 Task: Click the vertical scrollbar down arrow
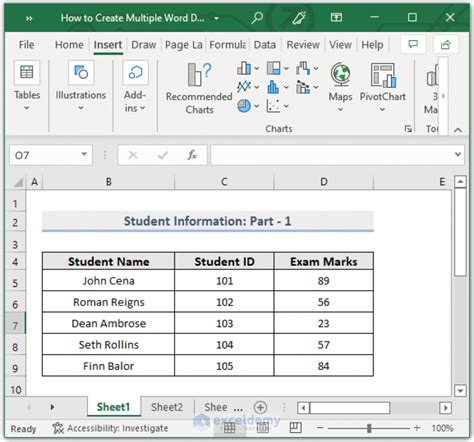click(460, 390)
